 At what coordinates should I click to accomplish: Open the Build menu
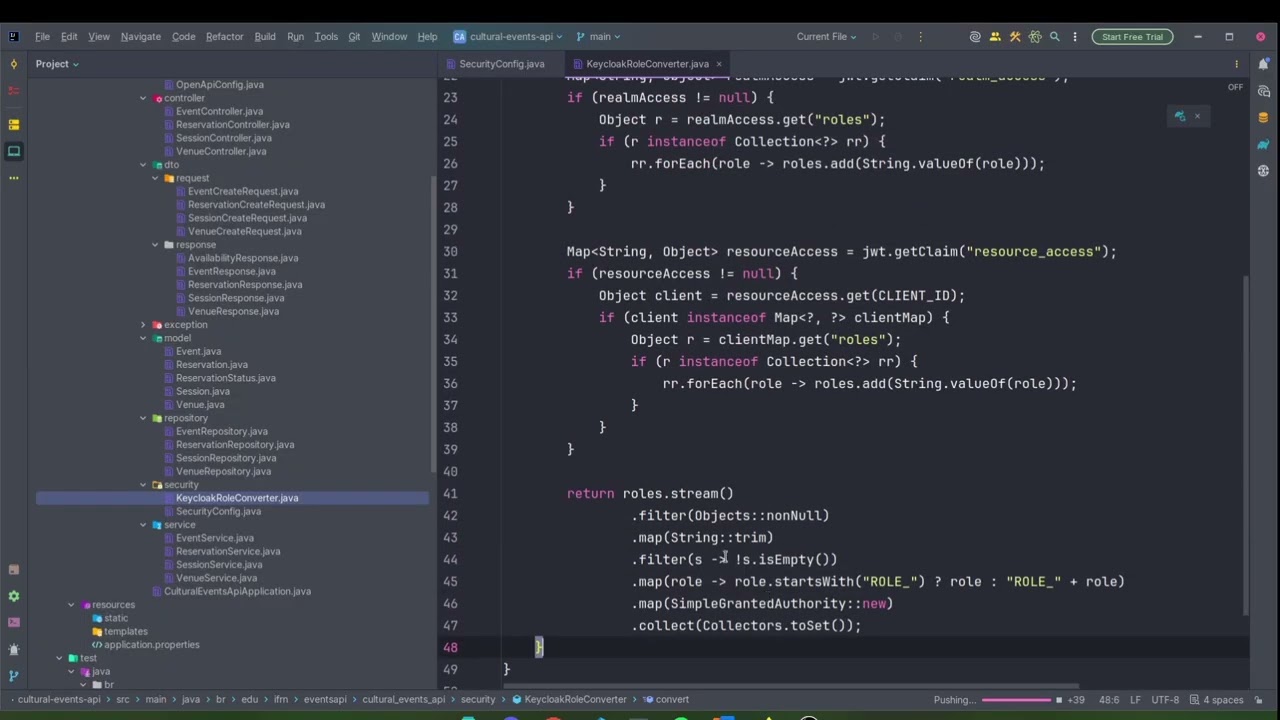click(265, 37)
